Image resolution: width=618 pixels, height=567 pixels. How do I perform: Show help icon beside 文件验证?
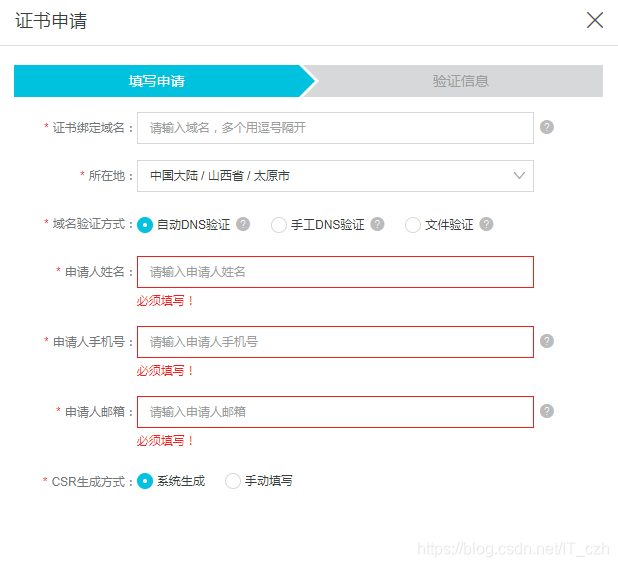[486, 224]
